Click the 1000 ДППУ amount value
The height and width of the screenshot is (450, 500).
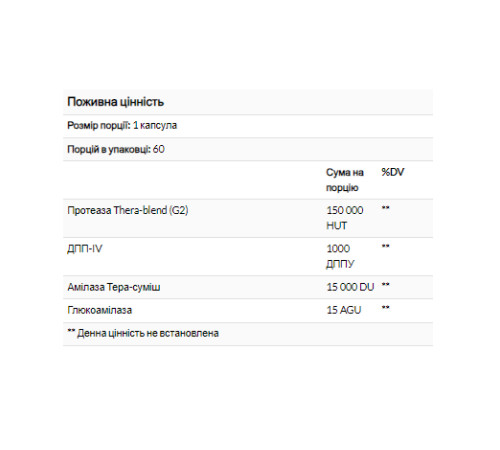[x=340, y=256]
